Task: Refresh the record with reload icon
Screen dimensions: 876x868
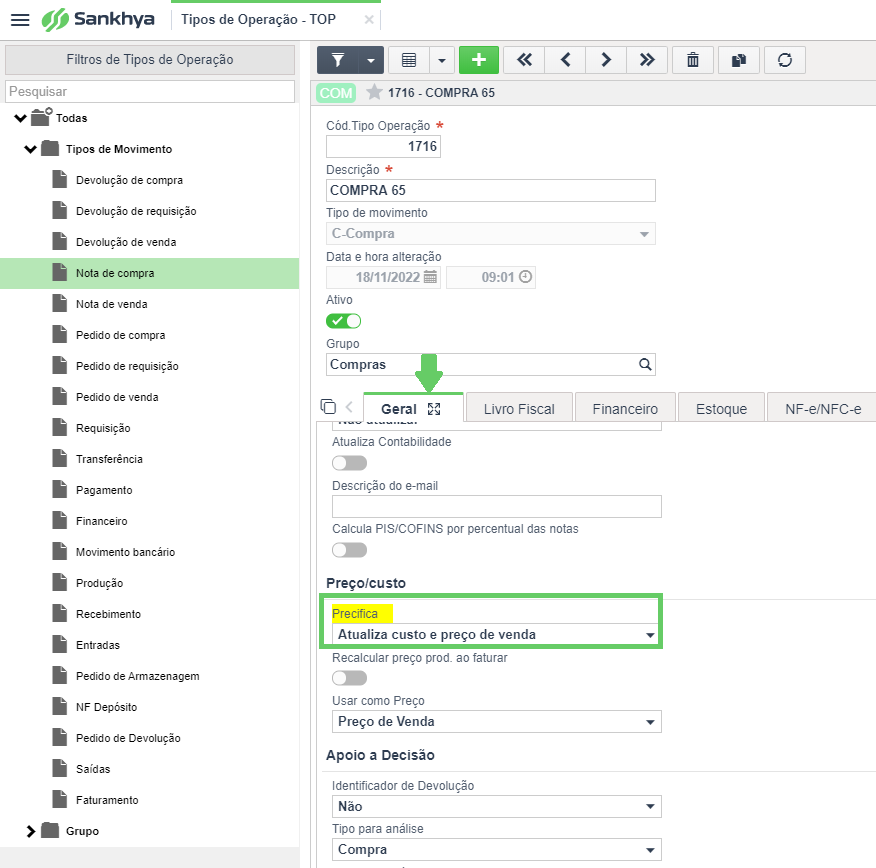Action: tap(785, 60)
